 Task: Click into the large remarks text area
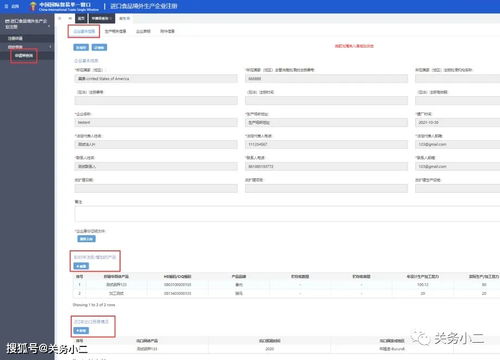click(287, 214)
